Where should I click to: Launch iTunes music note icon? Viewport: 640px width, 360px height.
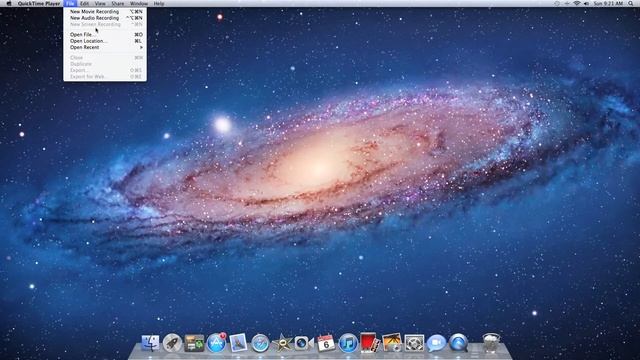(348, 343)
